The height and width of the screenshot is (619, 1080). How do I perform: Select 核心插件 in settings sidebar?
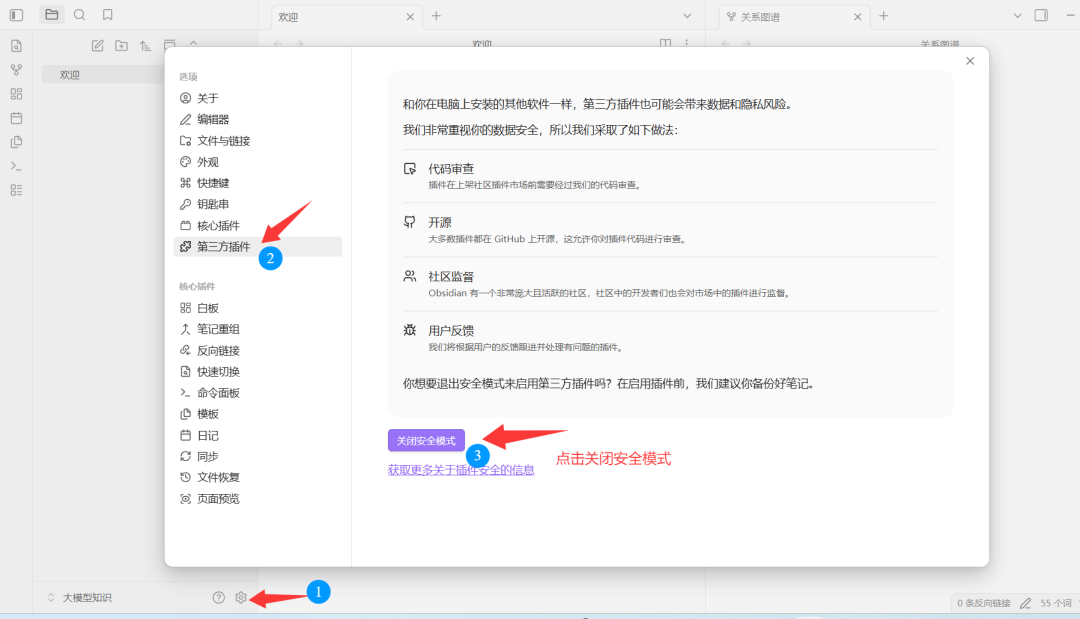click(x=258, y=226)
